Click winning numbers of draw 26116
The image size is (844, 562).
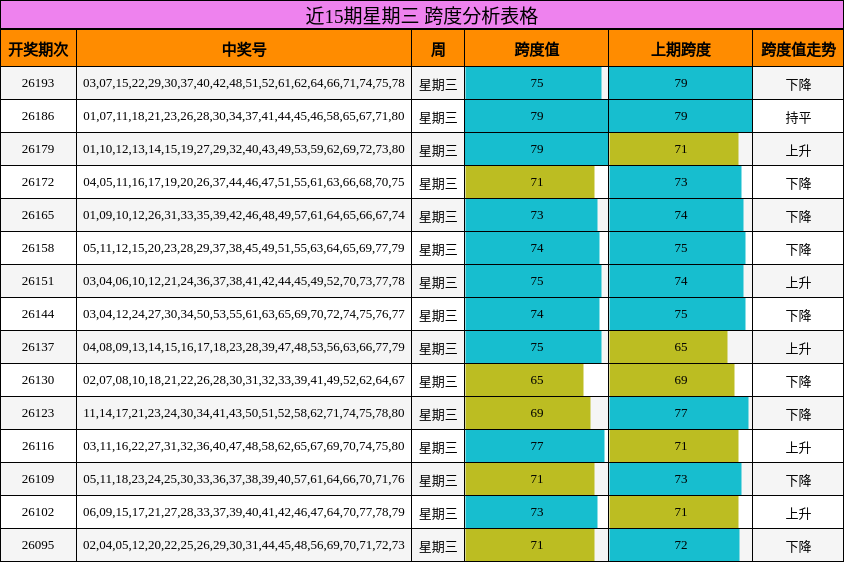pyautogui.click(x=244, y=446)
